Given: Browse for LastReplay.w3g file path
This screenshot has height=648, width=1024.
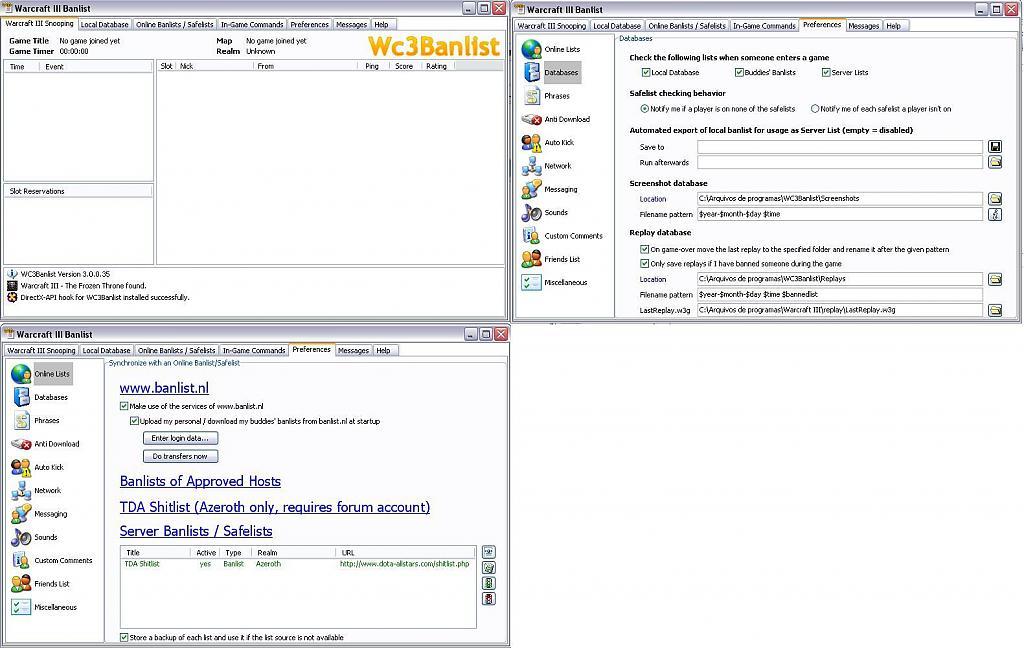Looking at the screenshot, I should click(995, 310).
